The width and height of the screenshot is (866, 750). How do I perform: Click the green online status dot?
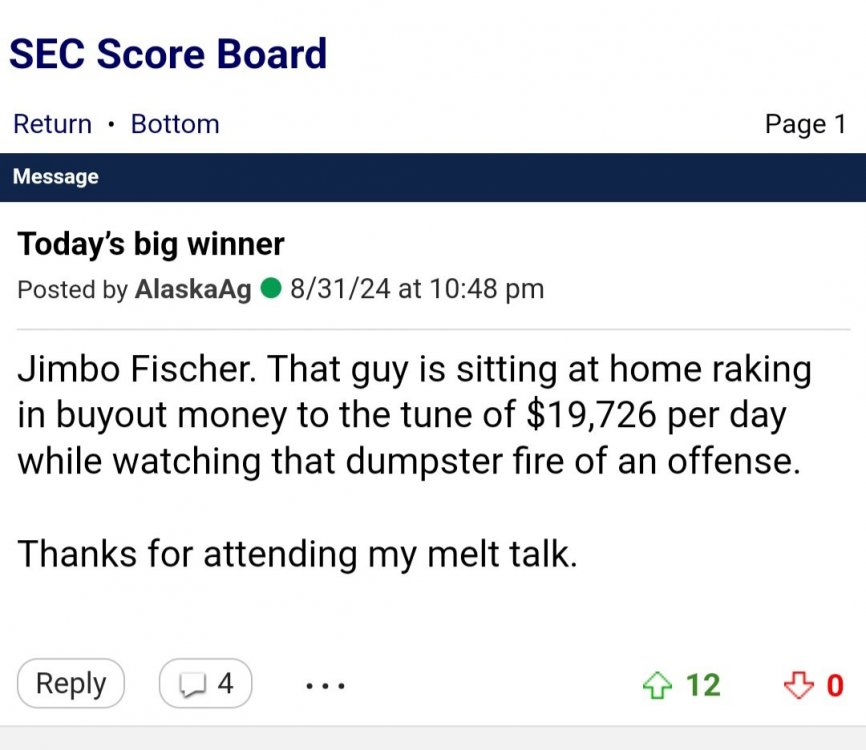click(x=270, y=290)
